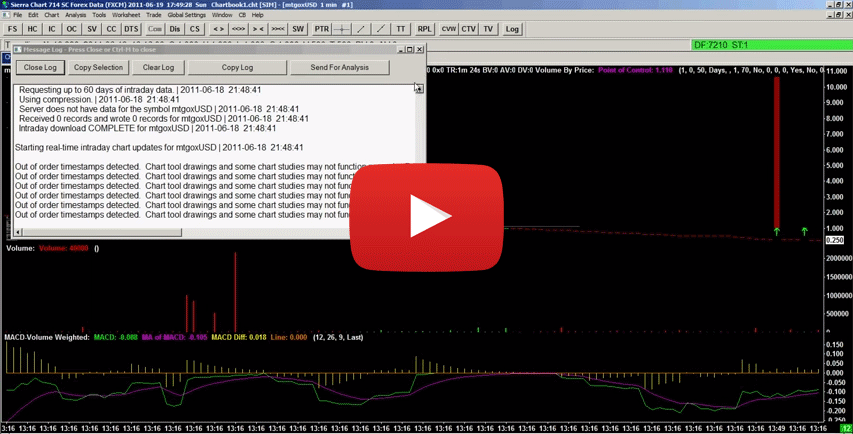This screenshot has width=853, height=434.
Task: Select the line tool beside the crosshair
Action: [361, 29]
